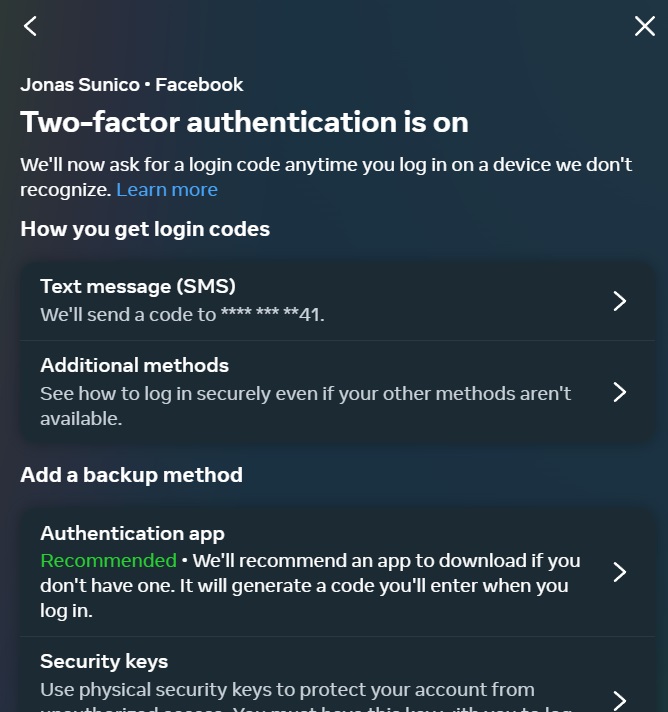Click the physical security keys description text

coord(287,690)
